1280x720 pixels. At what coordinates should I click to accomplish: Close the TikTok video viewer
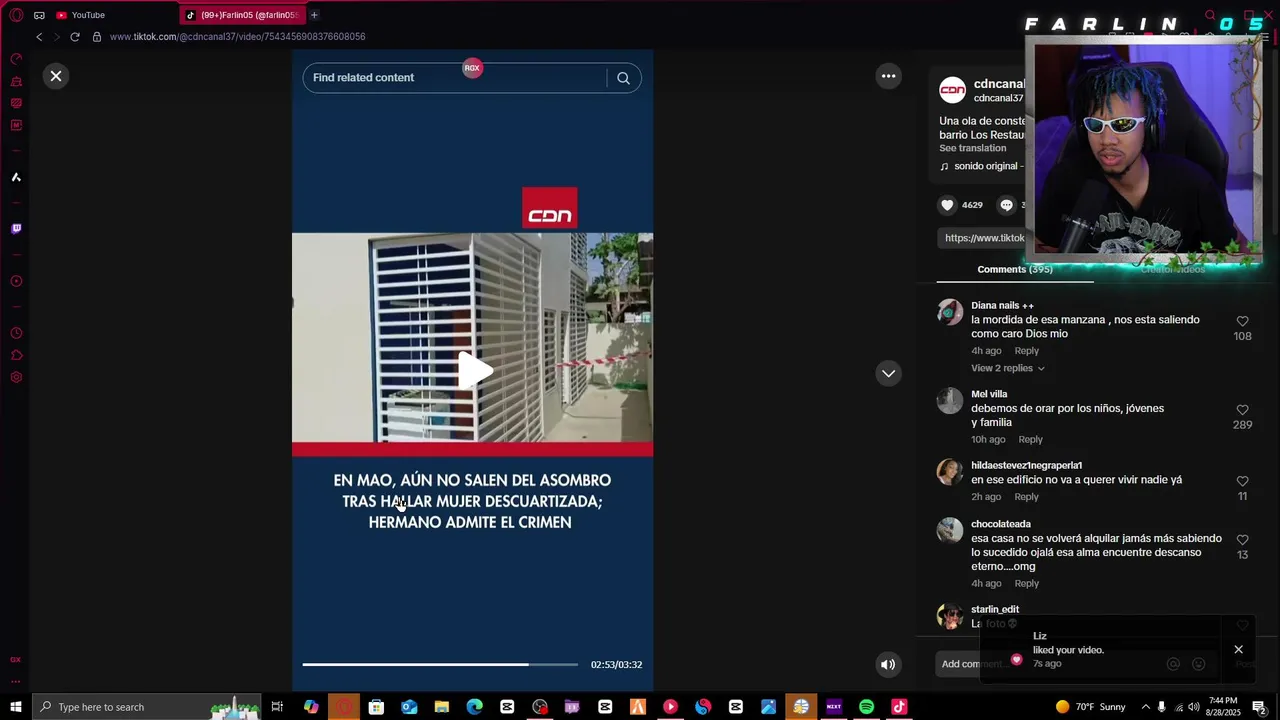(x=56, y=76)
